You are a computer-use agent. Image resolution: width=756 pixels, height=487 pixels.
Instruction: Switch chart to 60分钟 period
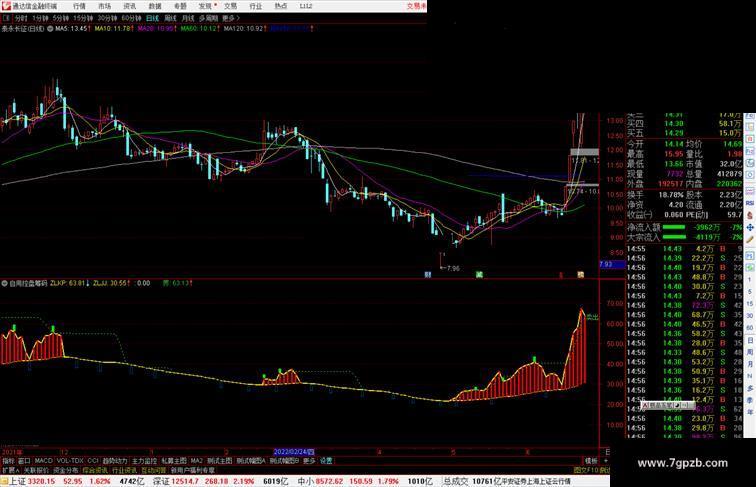click(131, 18)
